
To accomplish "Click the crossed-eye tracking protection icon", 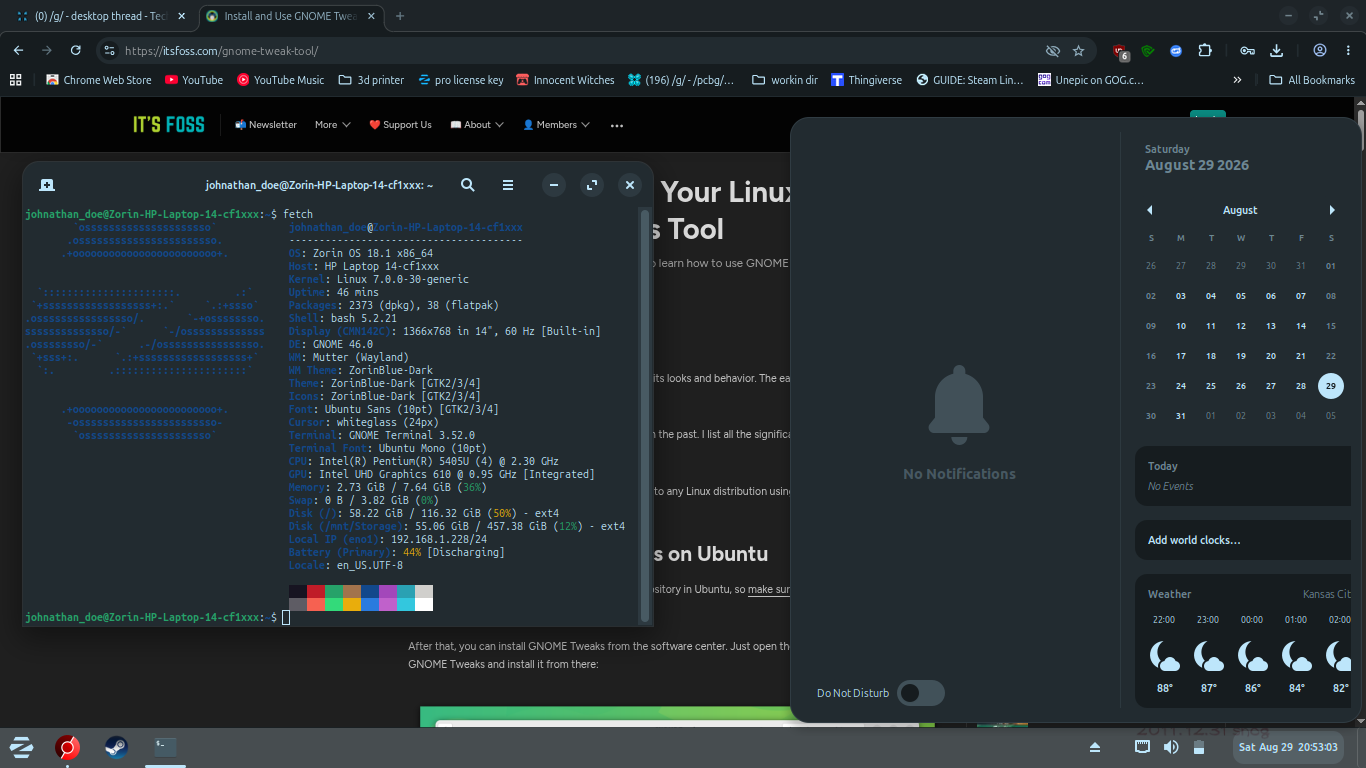I will pos(1052,50).
